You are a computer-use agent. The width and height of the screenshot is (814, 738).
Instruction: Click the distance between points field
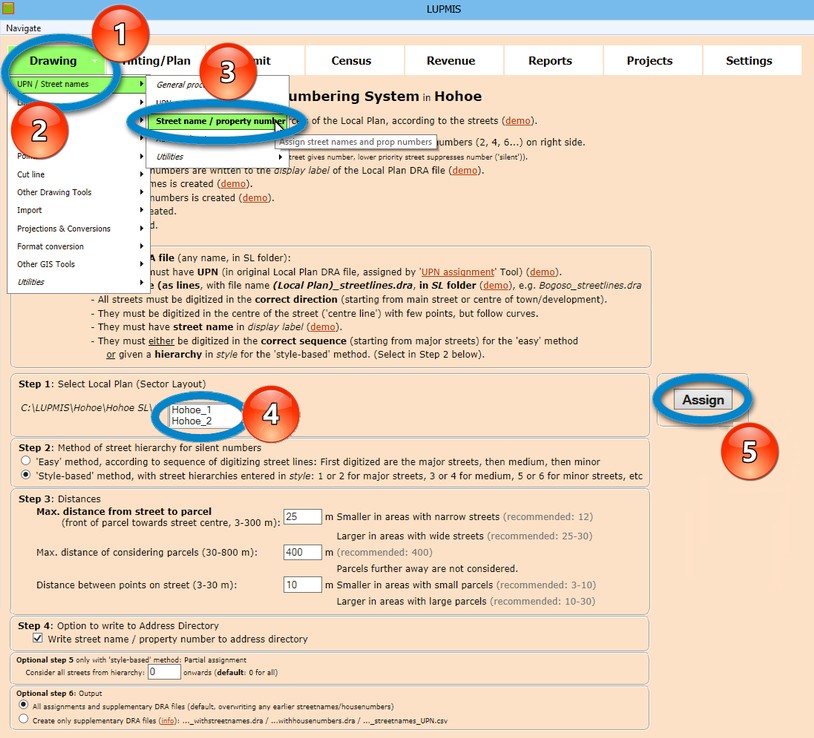pos(303,585)
